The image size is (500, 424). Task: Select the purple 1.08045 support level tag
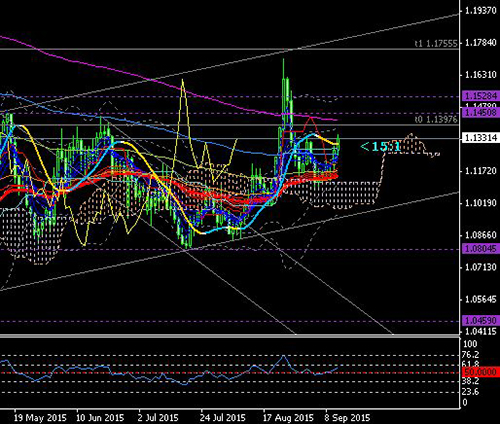point(480,248)
